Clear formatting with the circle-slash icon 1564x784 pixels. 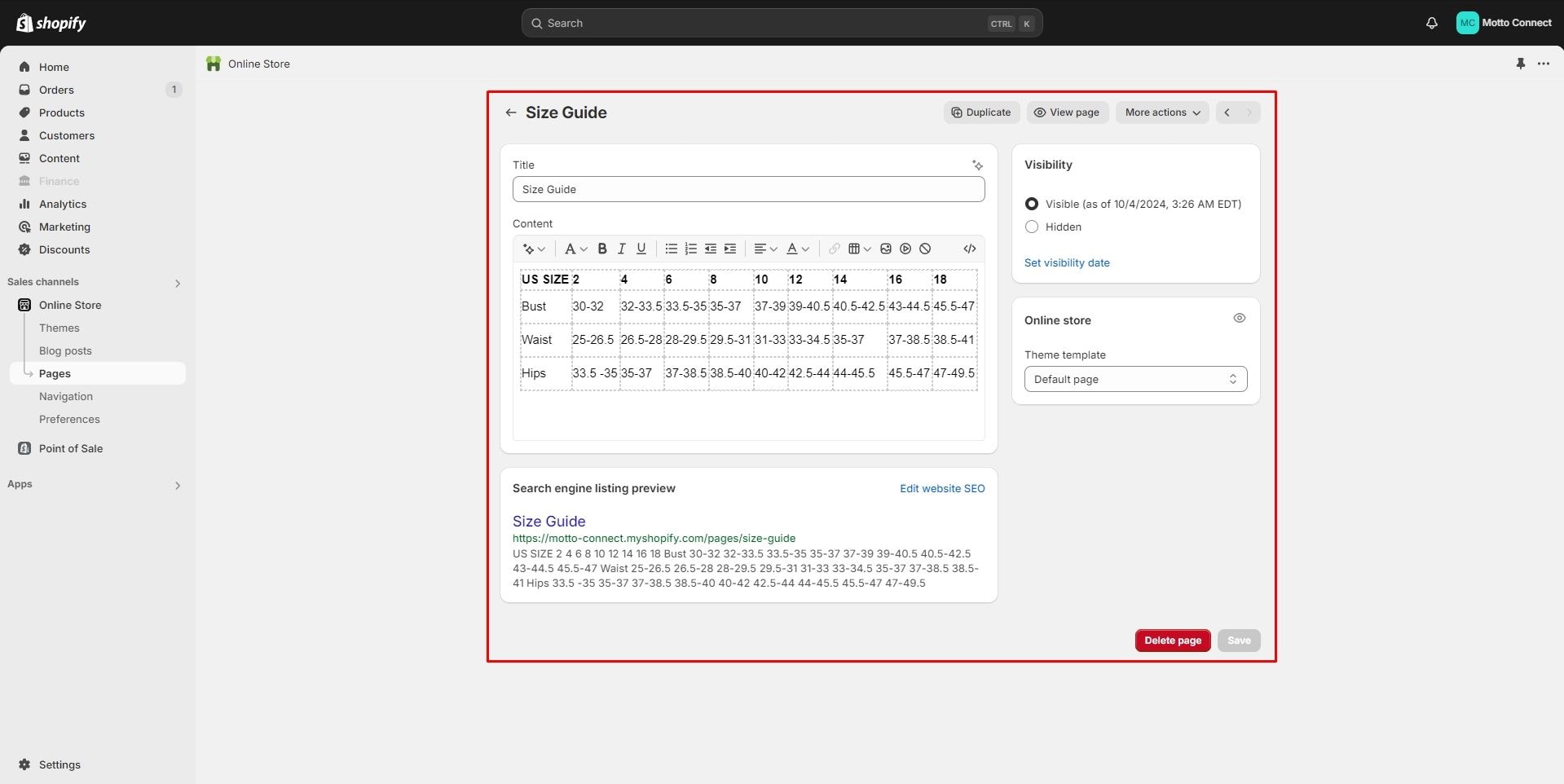(x=925, y=249)
